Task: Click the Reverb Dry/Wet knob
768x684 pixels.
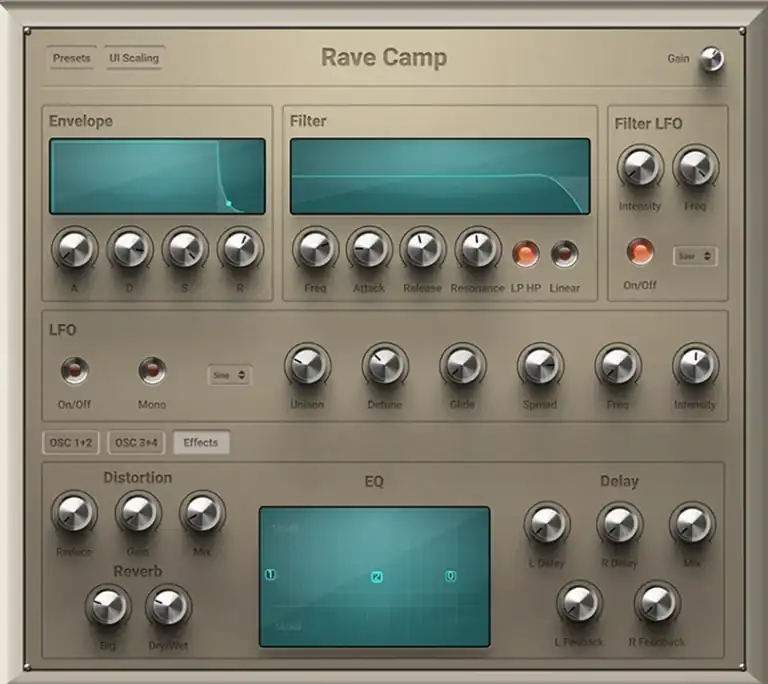Action: click(x=168, y=606)
